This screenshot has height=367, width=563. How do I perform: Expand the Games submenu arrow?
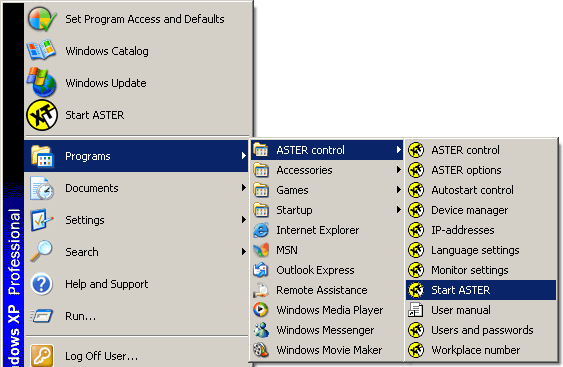(398, 190)
